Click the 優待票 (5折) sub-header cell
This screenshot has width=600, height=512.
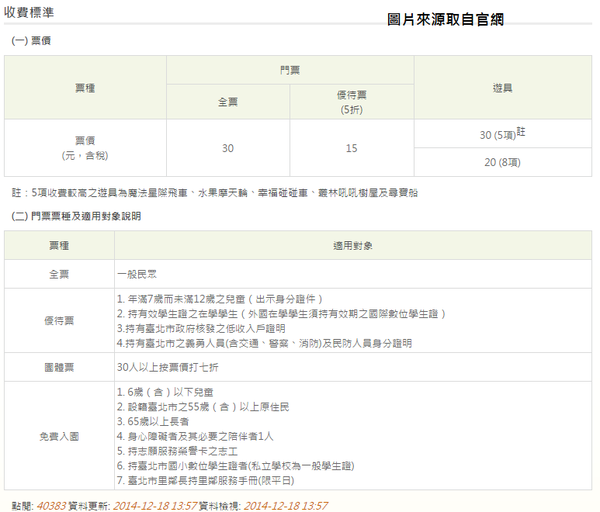coord(351,102)
